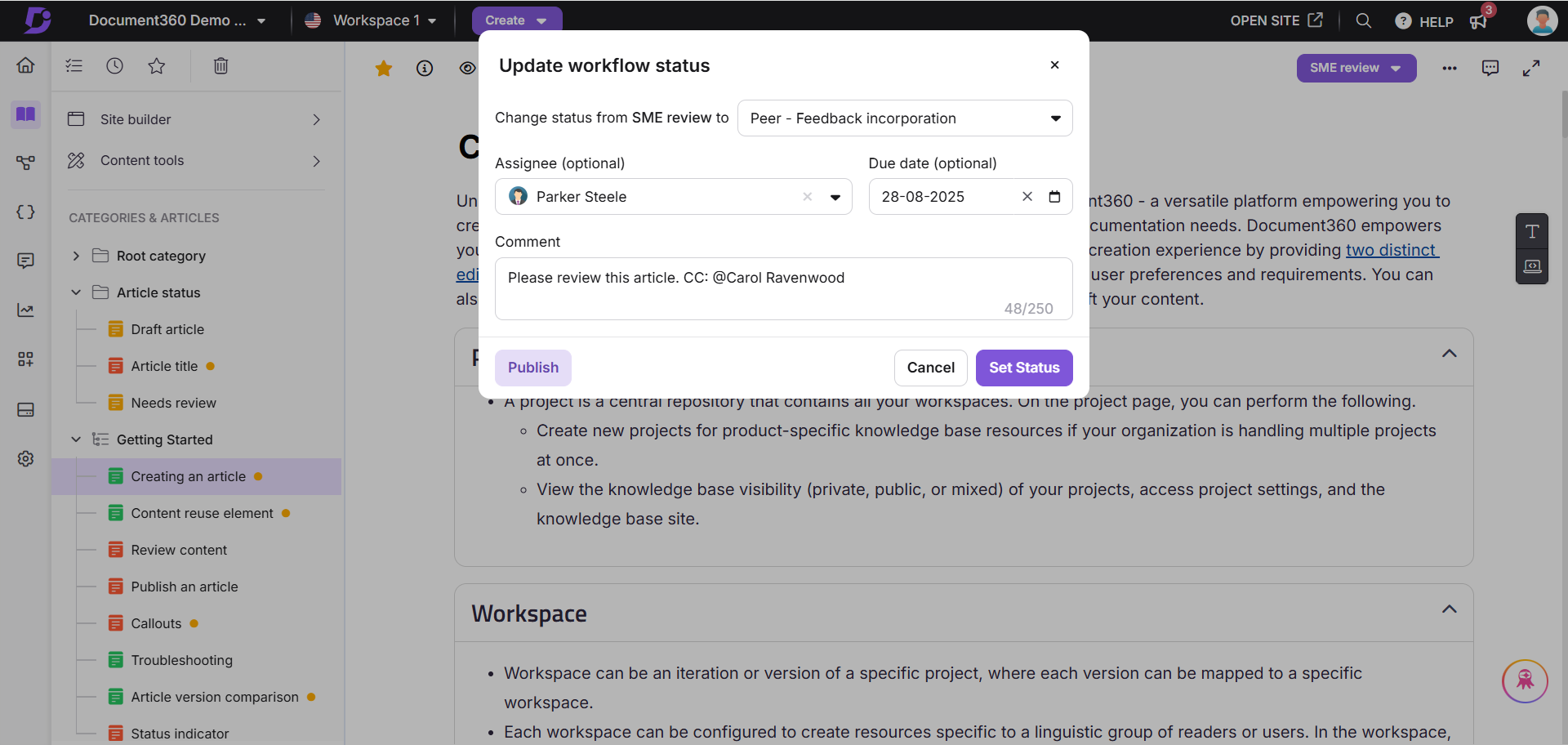Open the status Peer - Feedback incorporation dropdown
This screenshot has width=1568, height=745.
pos(905,118)
